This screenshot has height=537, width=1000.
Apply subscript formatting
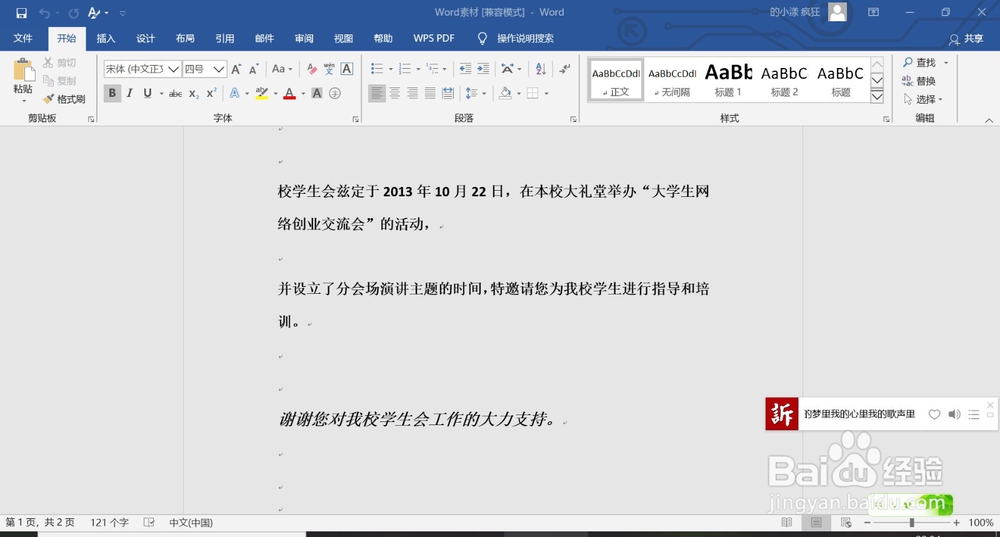194,94
